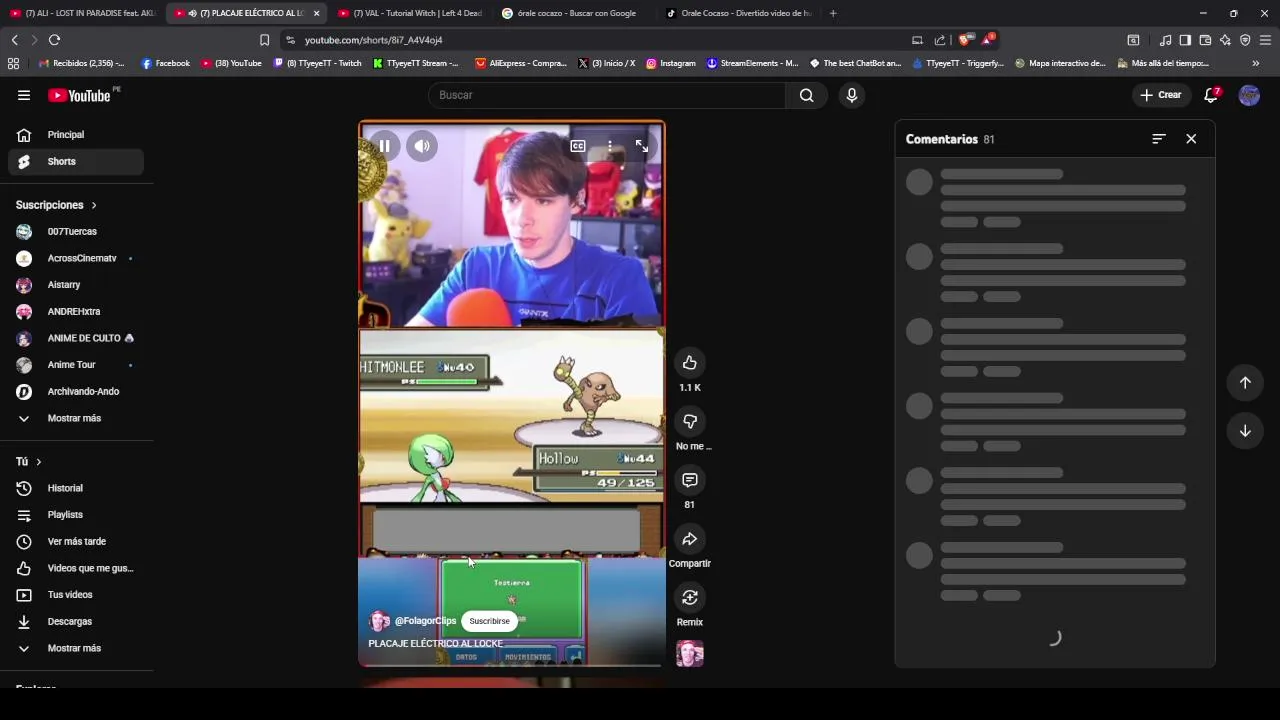This screenshot has width=1280, height=720.
Task: Expand the lower Mostrar más under Descargas
Action: [x=76, y=648]
